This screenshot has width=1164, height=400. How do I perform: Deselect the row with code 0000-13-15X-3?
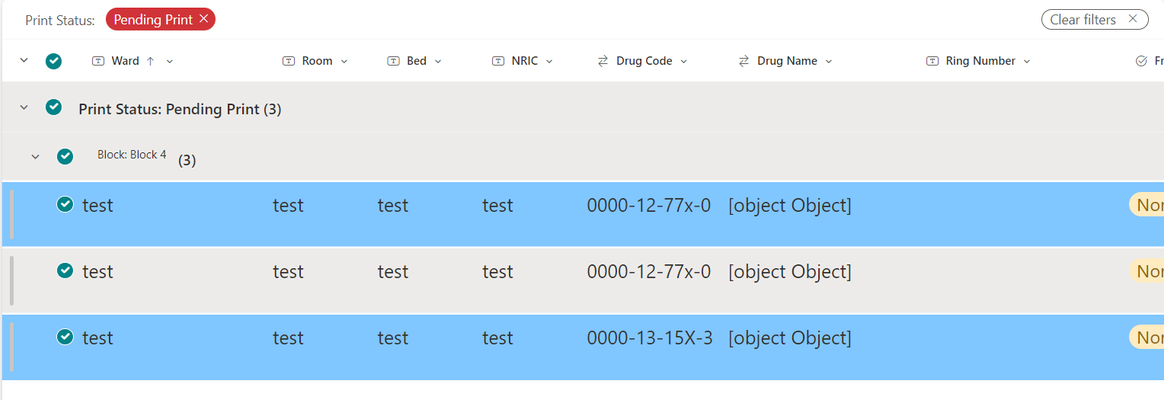pyautogui.click(x=65, y=337)
